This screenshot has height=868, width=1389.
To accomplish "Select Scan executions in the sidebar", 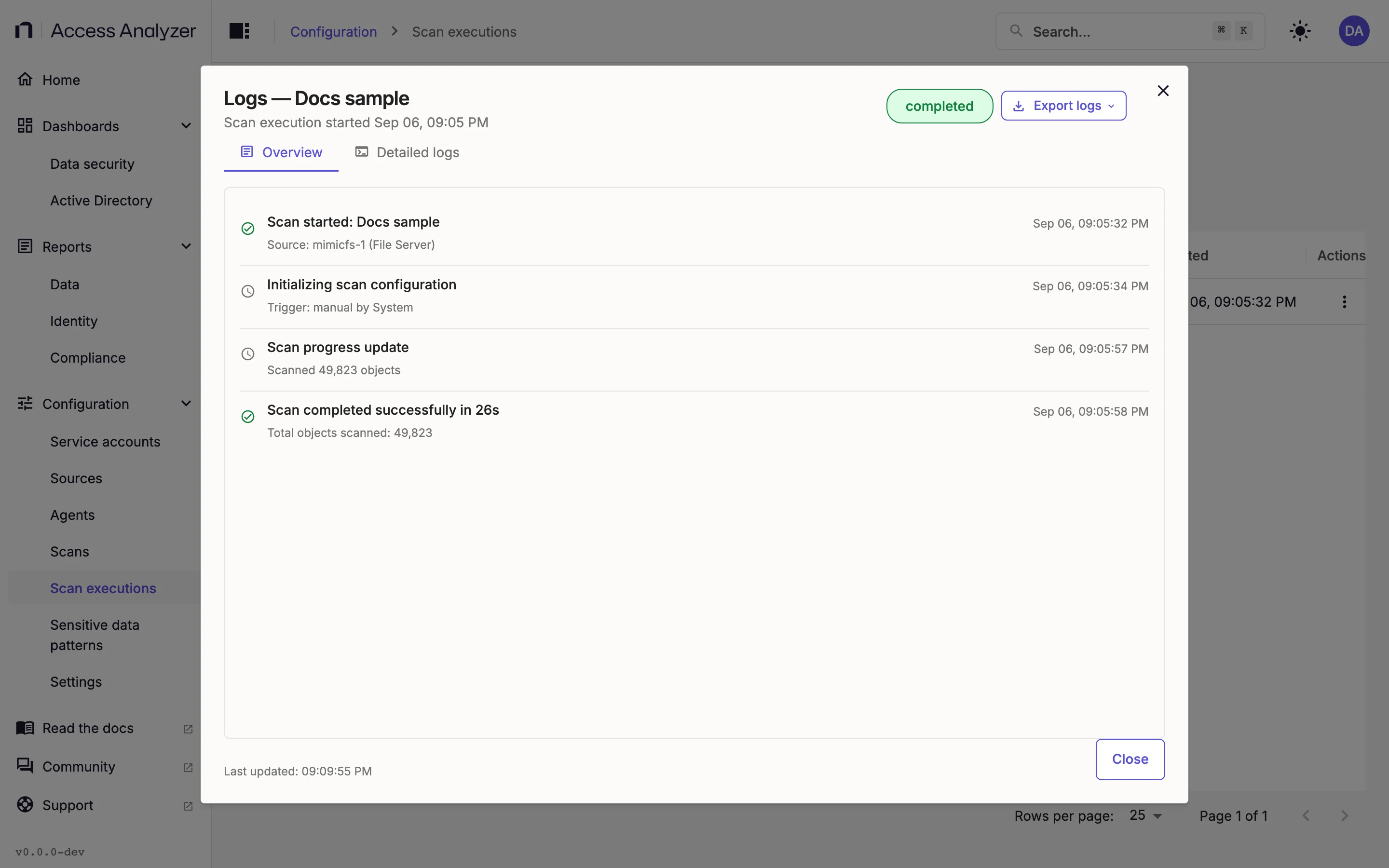I will 103,588.
